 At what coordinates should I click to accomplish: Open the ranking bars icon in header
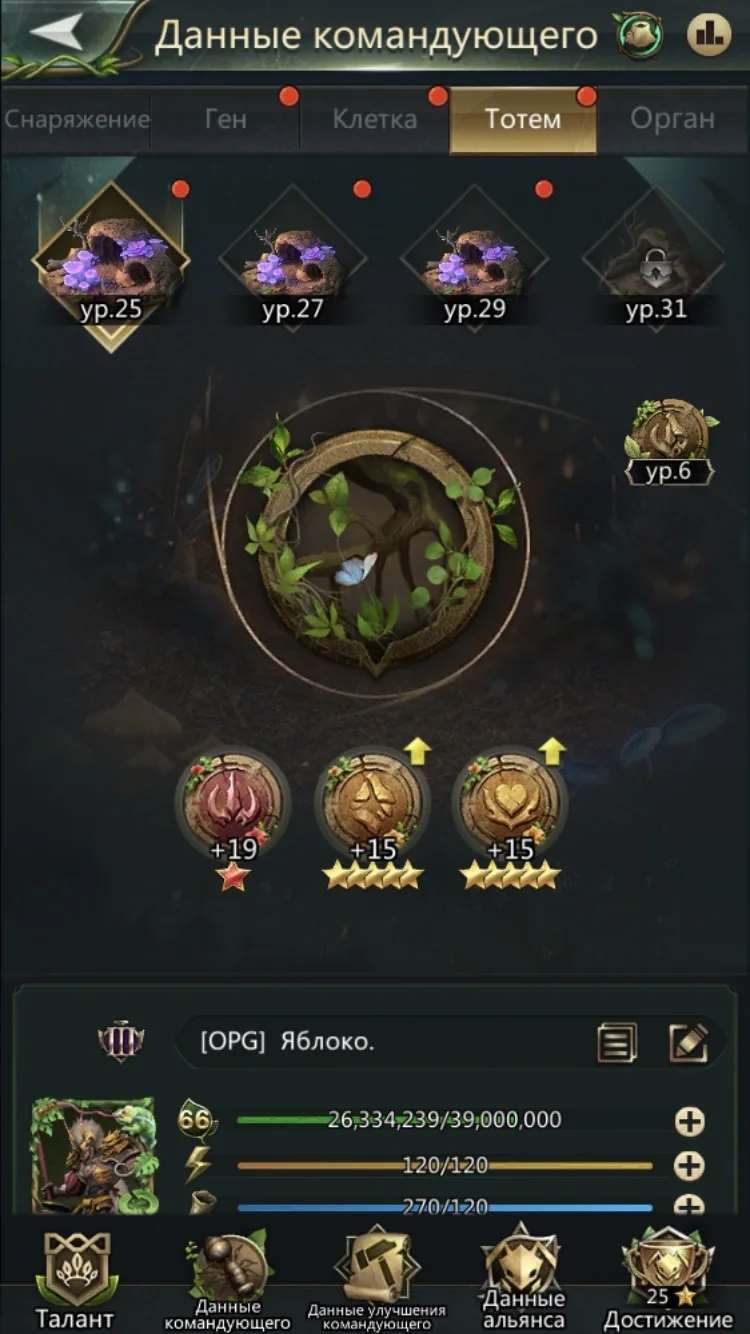(x=709, y=35)
